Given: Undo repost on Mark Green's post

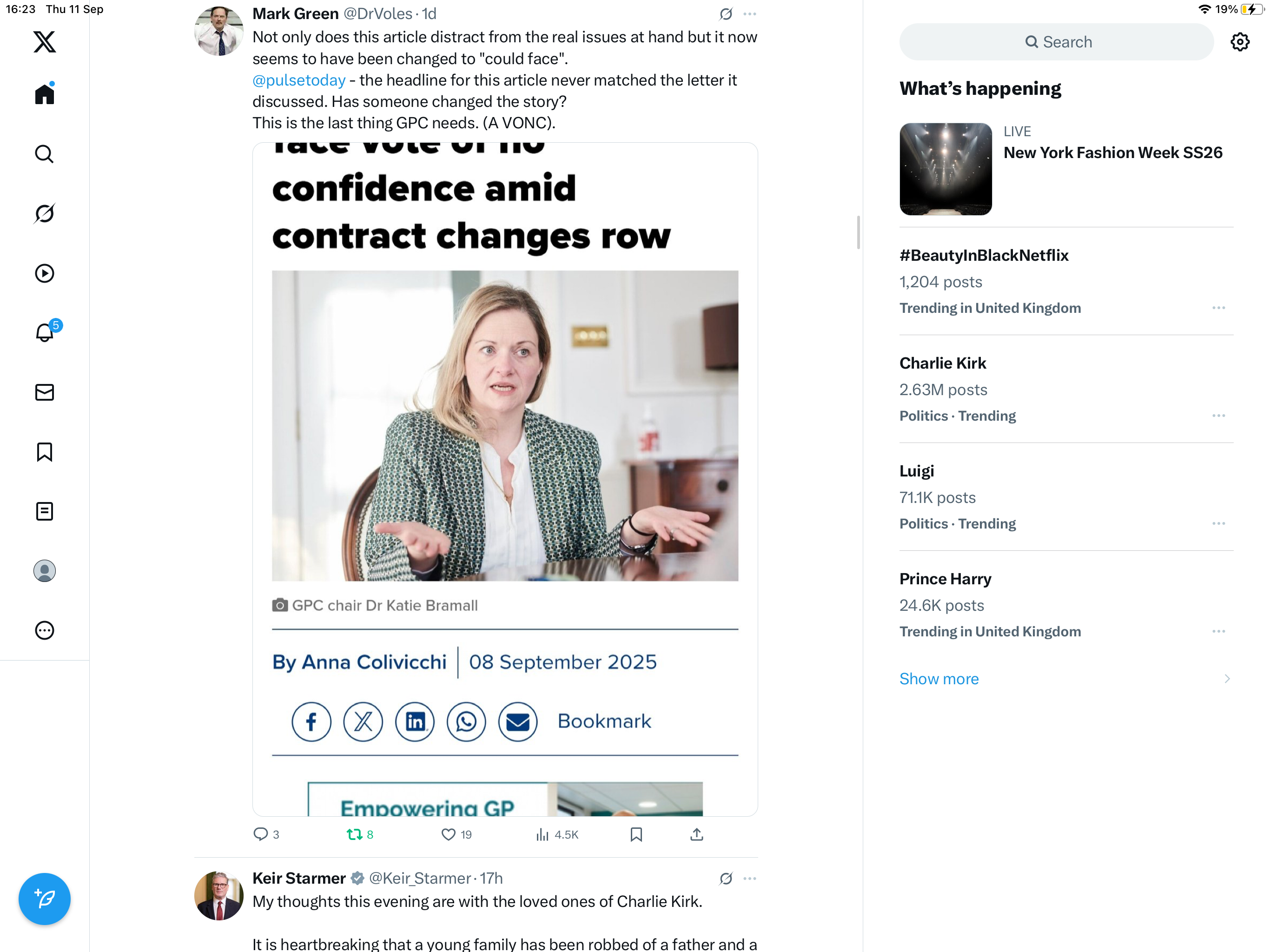Looking at the screenshot, I should click(354, 834).
